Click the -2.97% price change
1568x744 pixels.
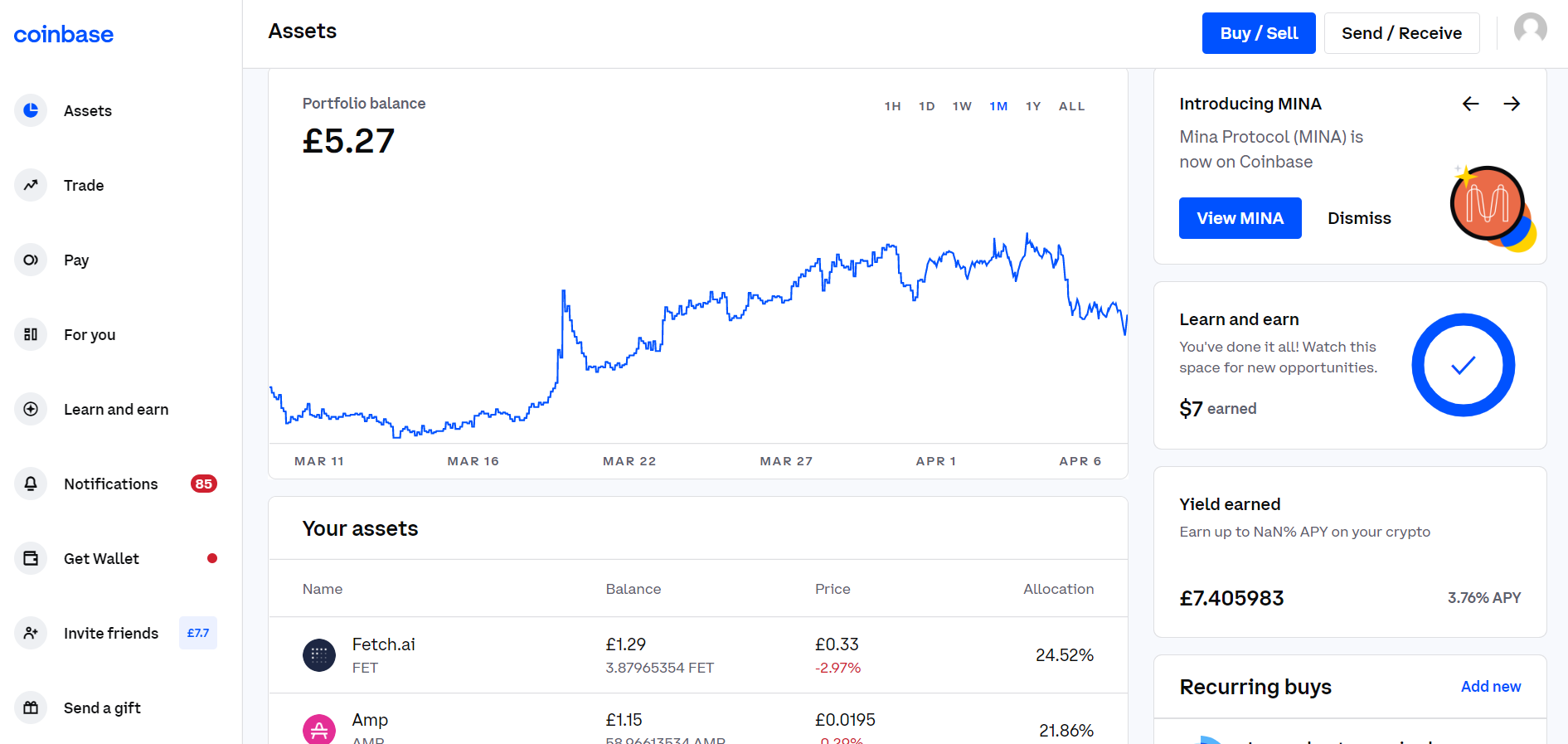click(837, 668)
